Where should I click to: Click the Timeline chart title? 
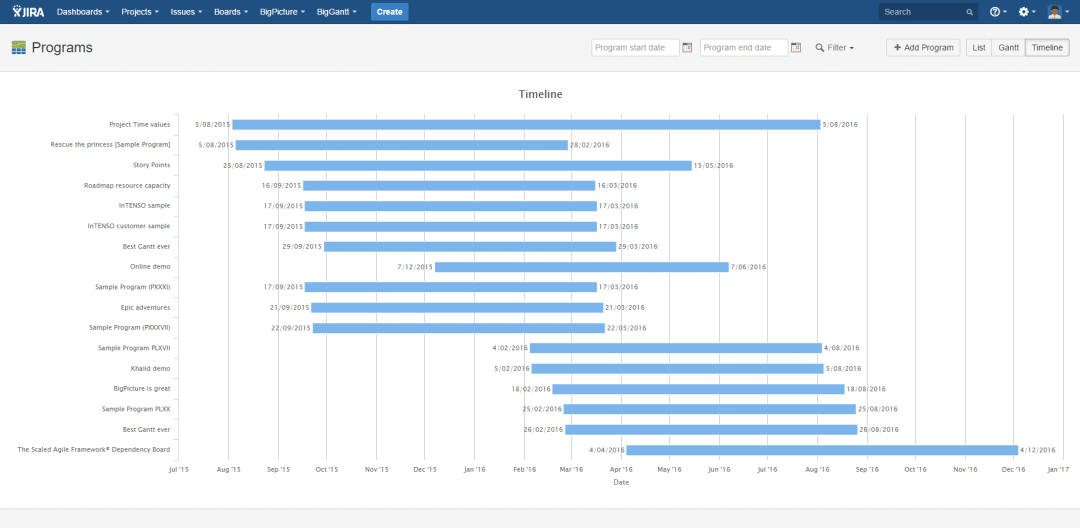coord(540,94)
